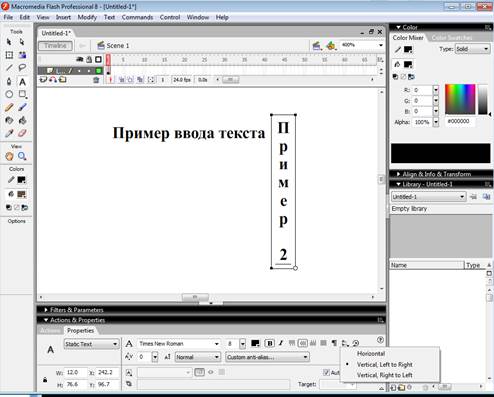Select the Rectangle tool
Screen dimensions: 494x397
click(x=22, y=94)
